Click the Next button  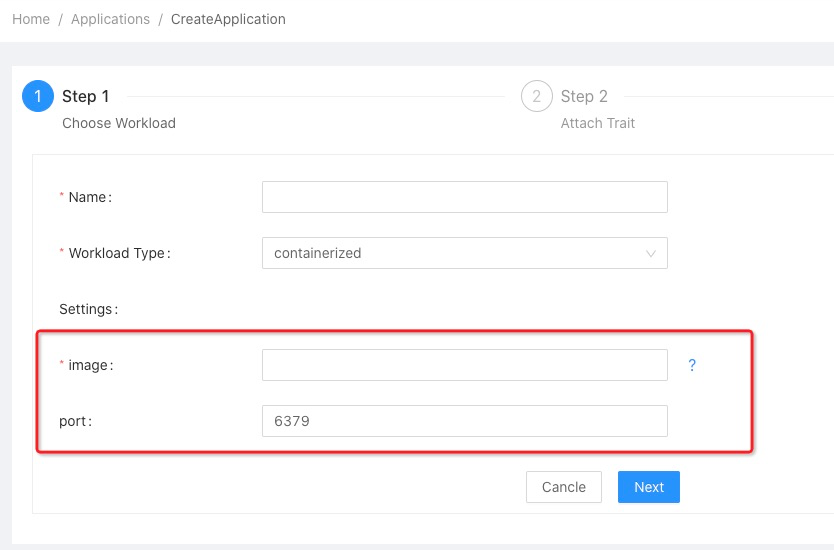(x=648, y=487)
